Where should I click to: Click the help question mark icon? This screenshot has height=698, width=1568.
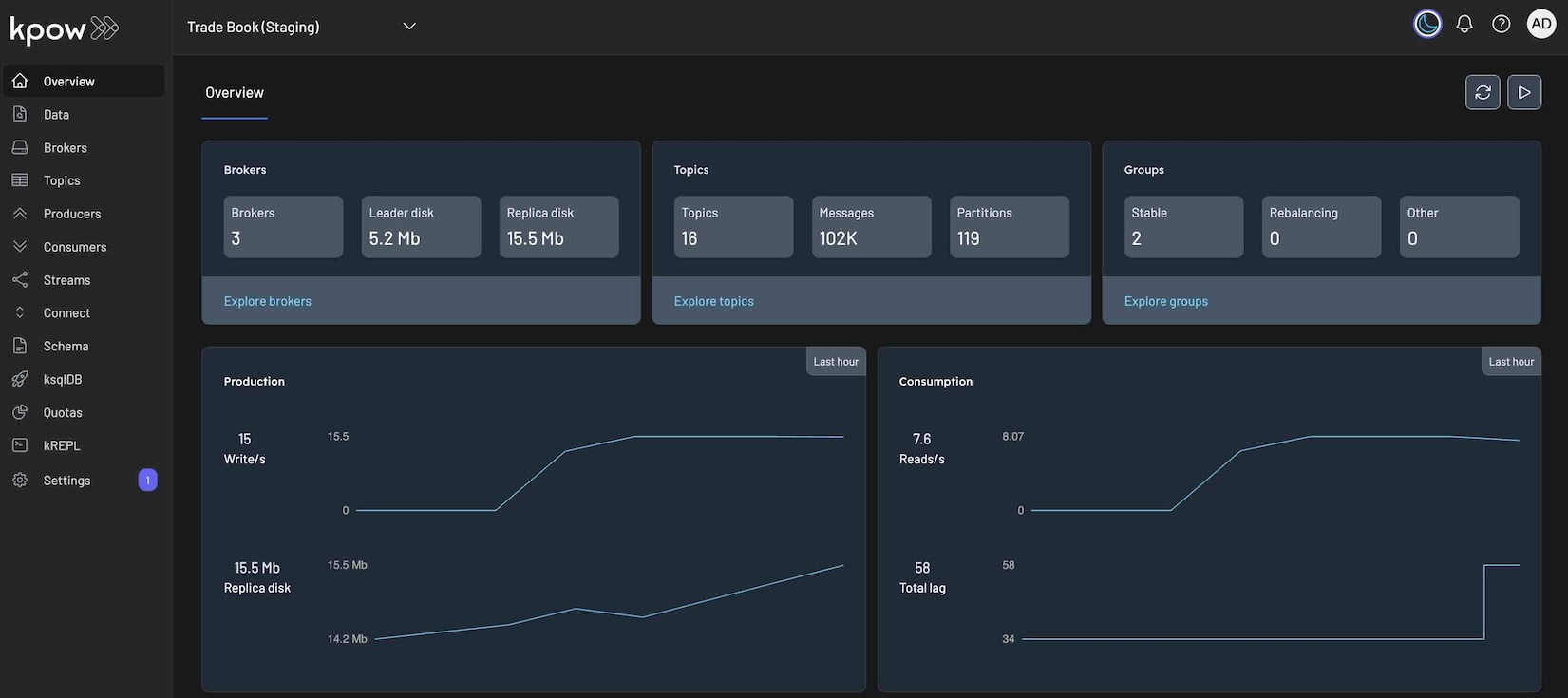click(1501, 24)
